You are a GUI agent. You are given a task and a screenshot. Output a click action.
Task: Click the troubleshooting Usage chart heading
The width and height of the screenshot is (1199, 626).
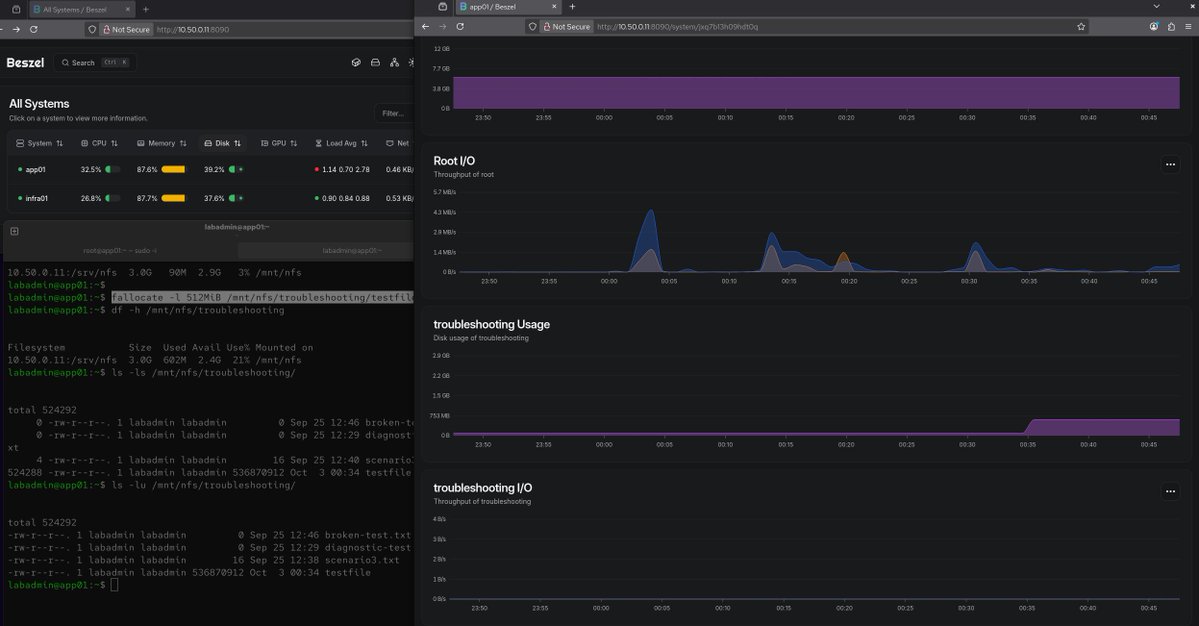tap(491, 324)
